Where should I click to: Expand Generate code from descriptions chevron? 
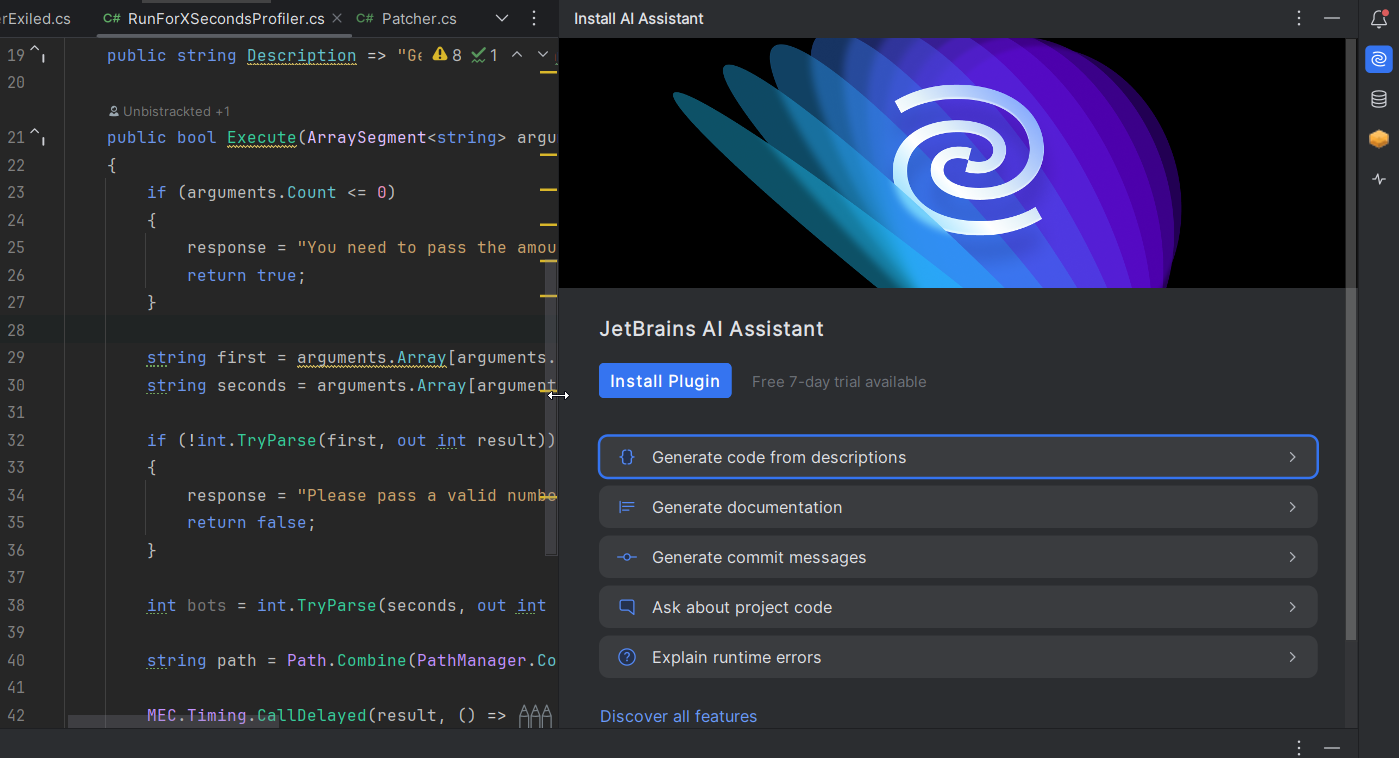[1292, 457]
